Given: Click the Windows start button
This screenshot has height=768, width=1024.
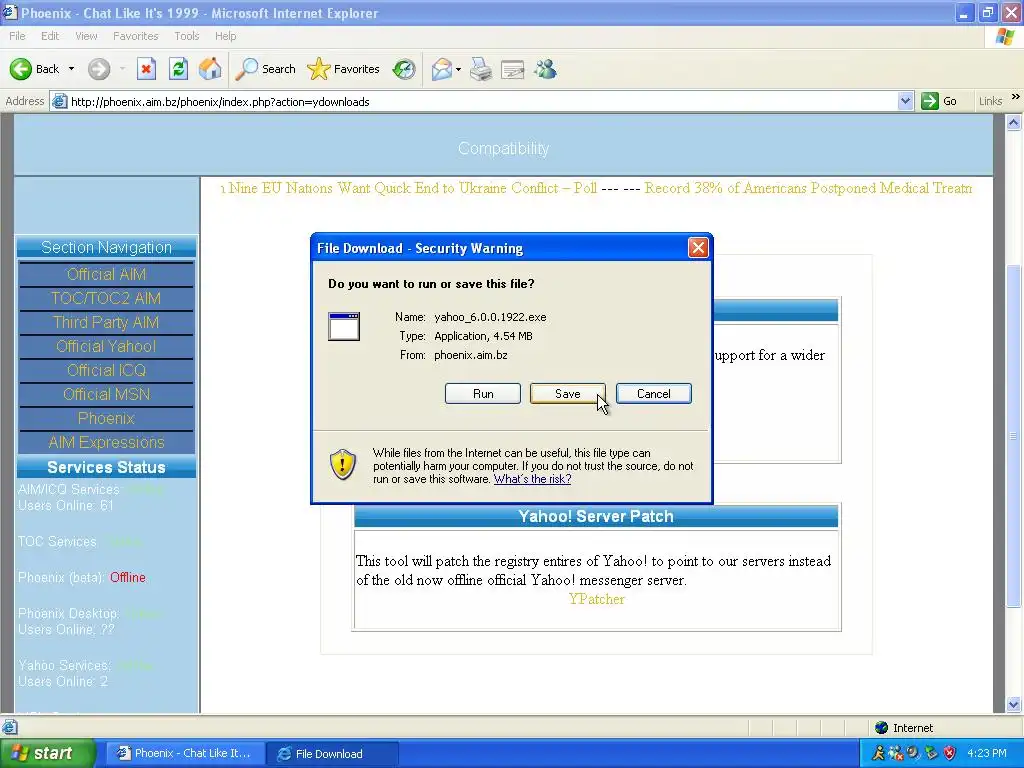Looking at the screenshot, I should 46,753.
